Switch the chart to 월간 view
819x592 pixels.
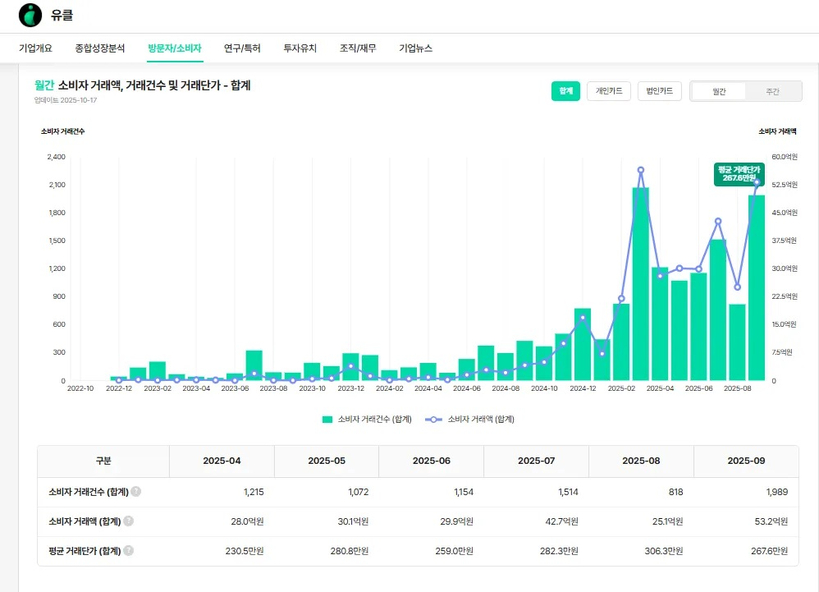point(719,91)
